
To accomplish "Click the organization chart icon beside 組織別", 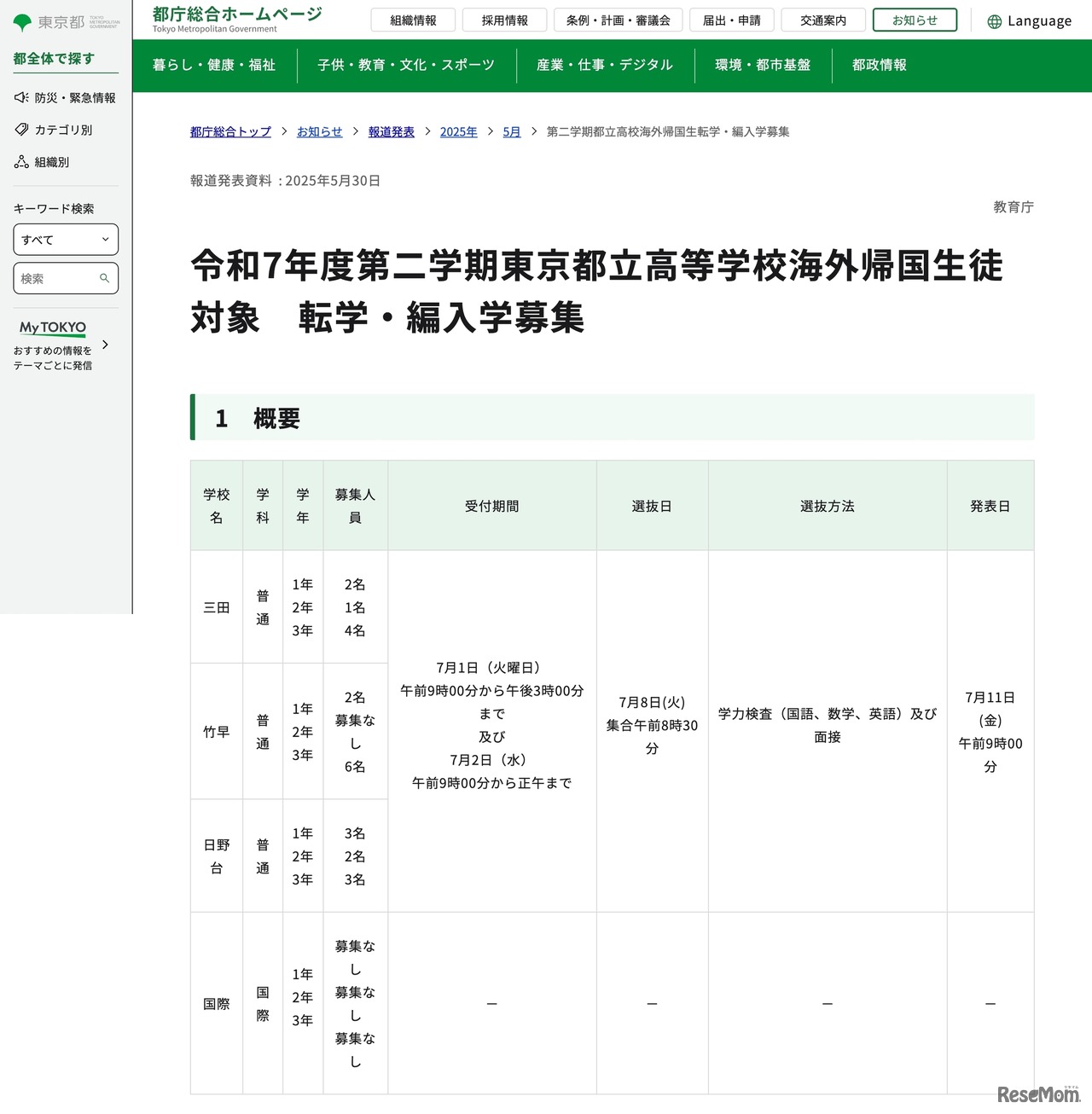I will tap(20, 161).
